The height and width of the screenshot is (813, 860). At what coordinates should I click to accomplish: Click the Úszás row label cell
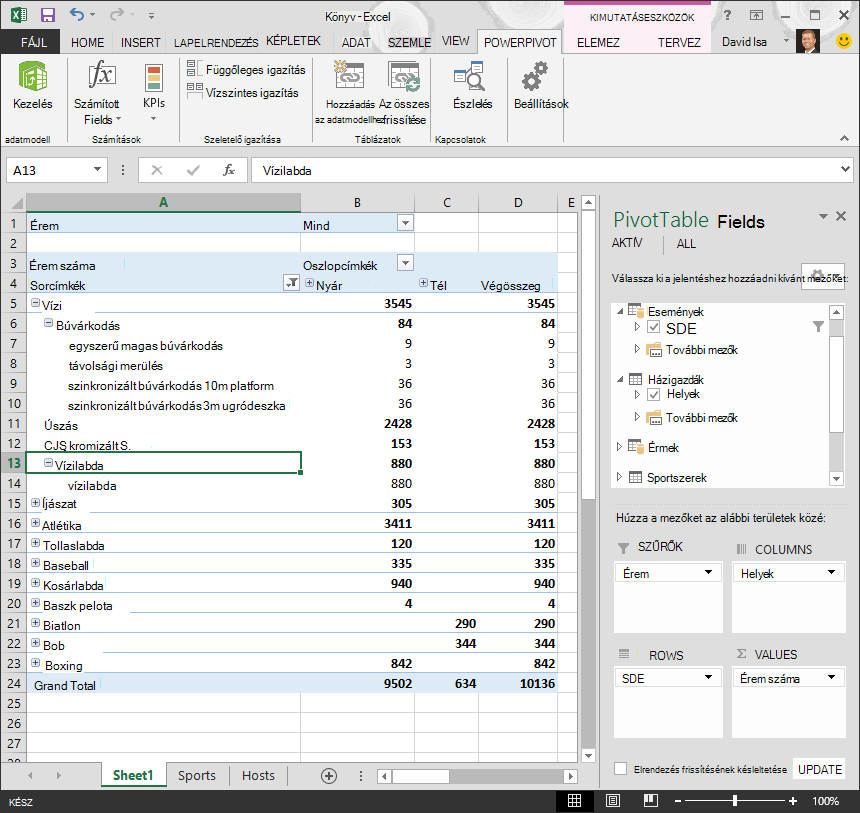coord(163,425)
